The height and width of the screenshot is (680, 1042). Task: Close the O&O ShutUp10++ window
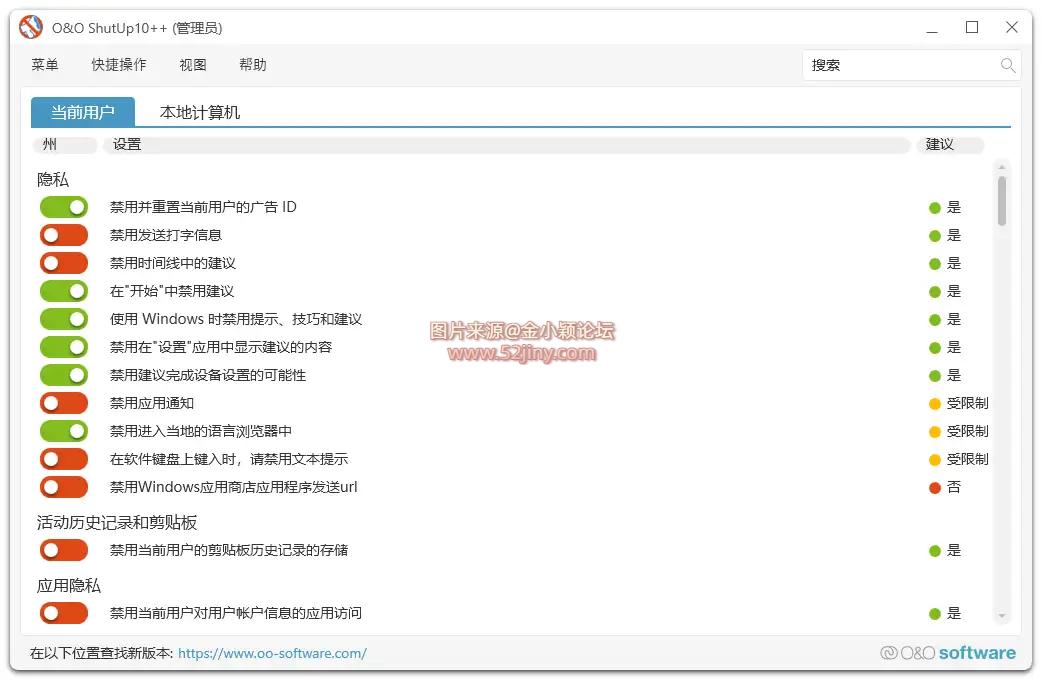pos(1011,27)
